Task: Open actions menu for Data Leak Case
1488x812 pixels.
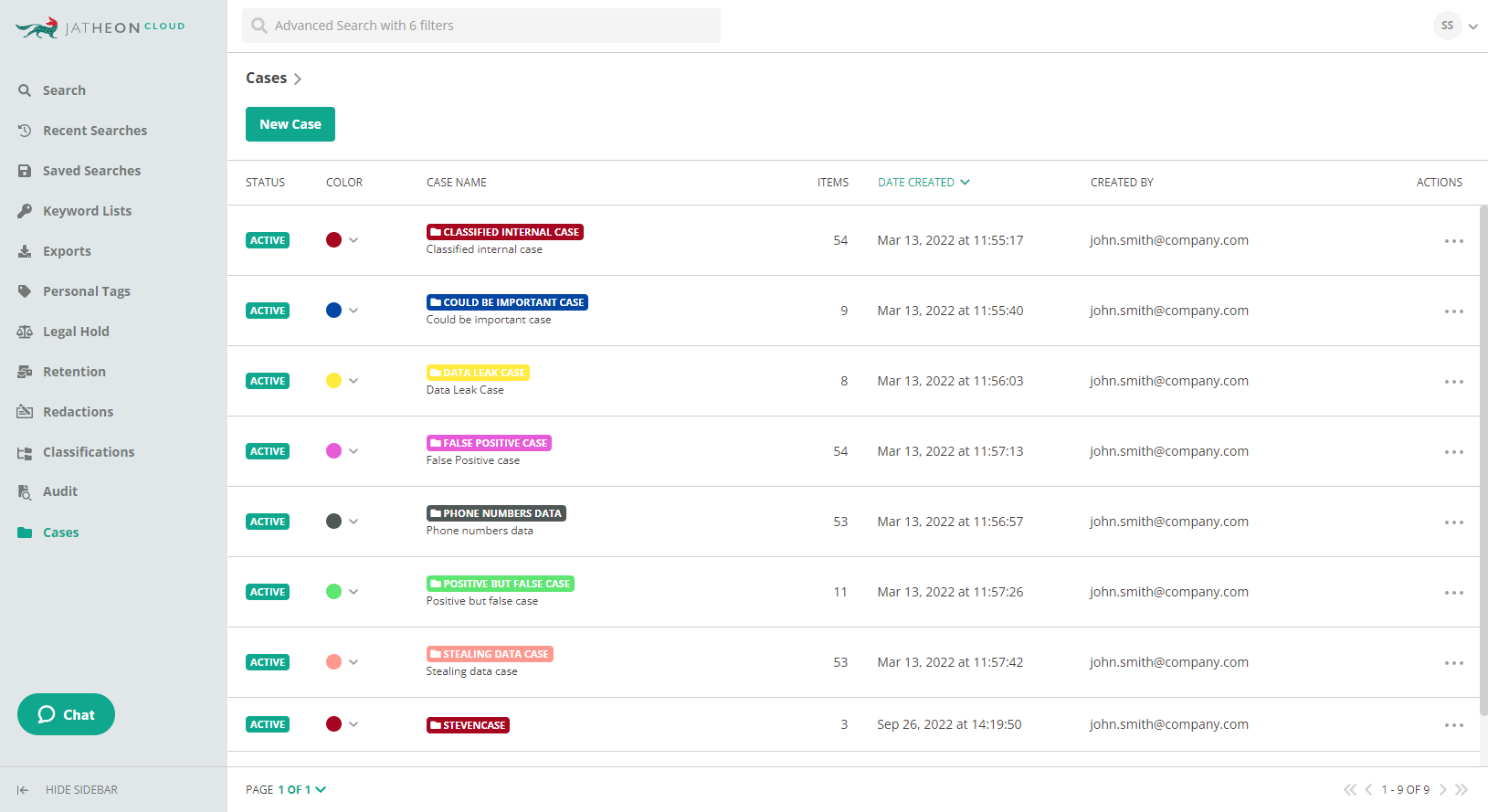Action: 1453,382
